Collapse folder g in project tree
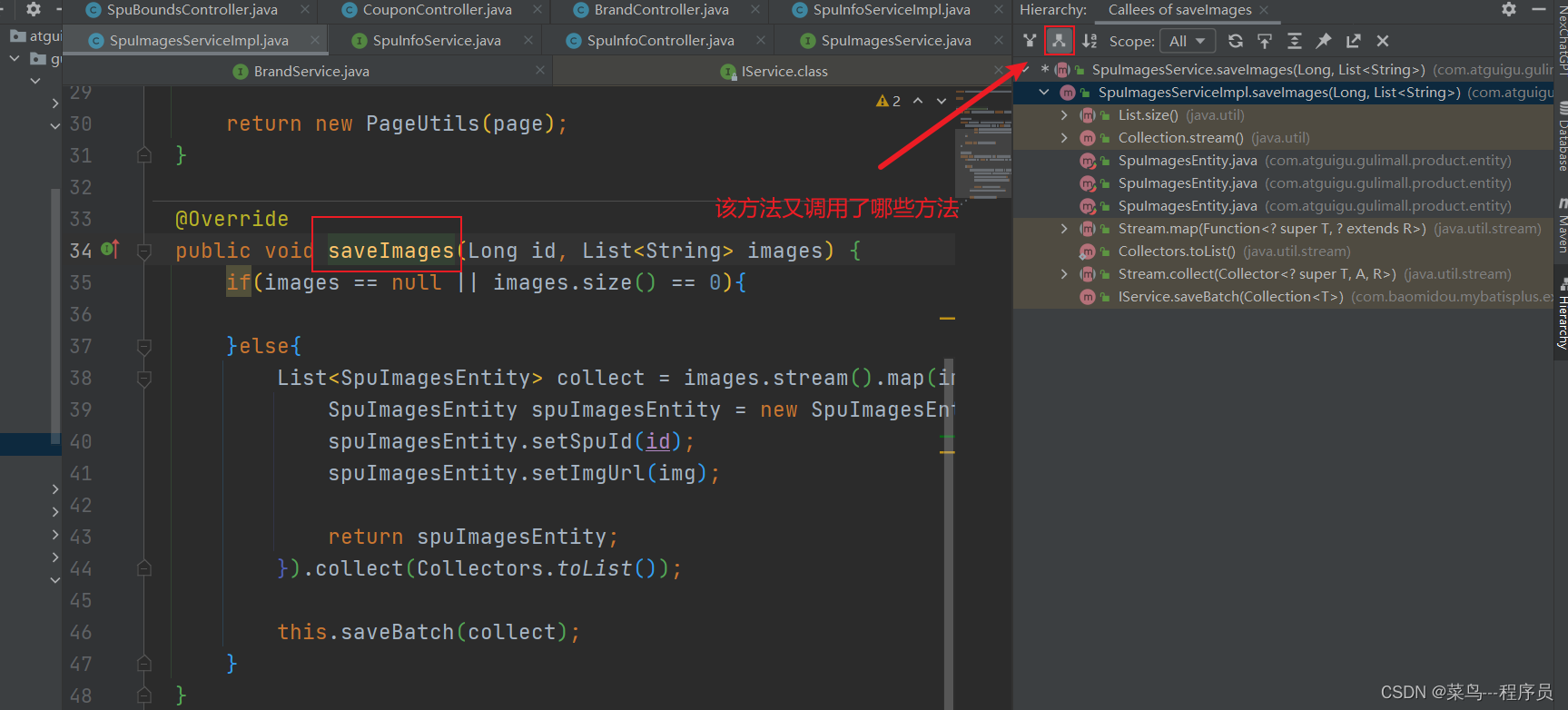Viewport: 1568px width, 710px height. (15, 59)
